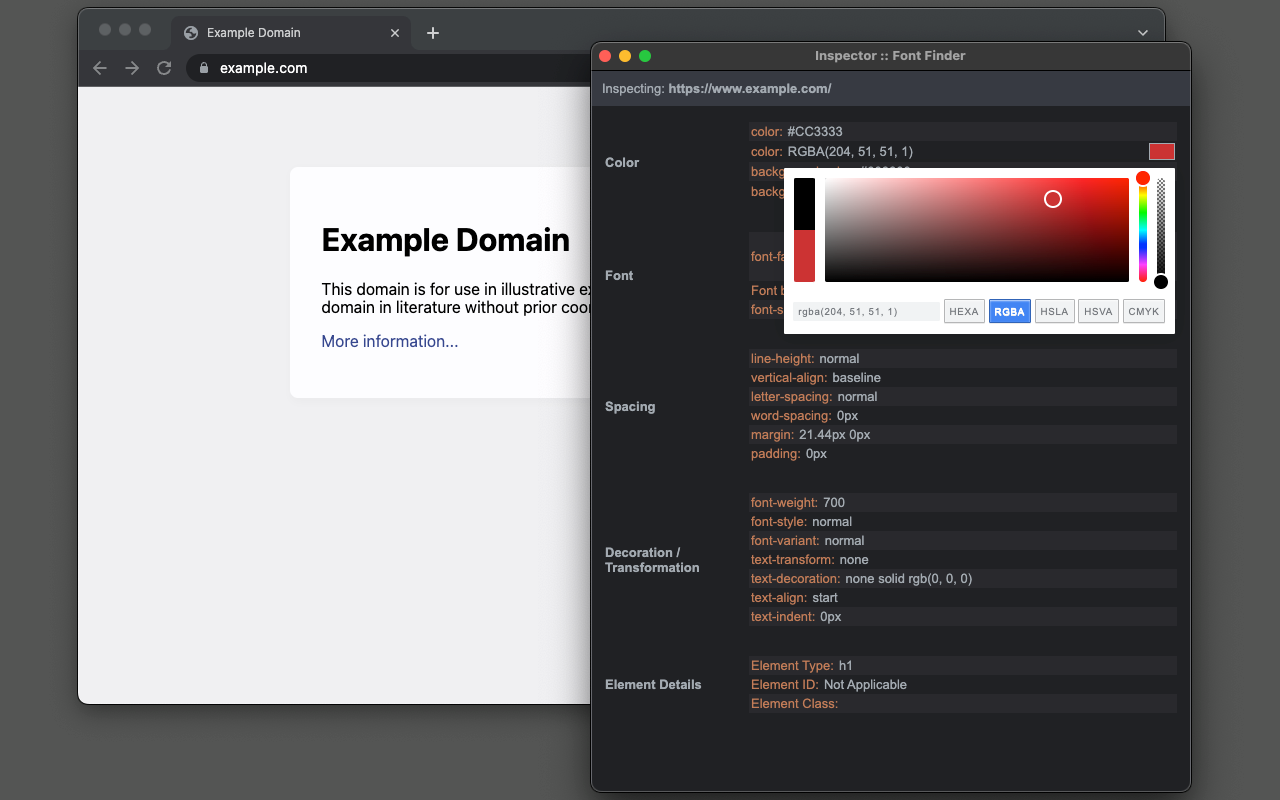Image resolution: width=1280 pixels, height=800 pixels.
Task: Select the HSVA color format
Action: click(x=1098, y=311)
